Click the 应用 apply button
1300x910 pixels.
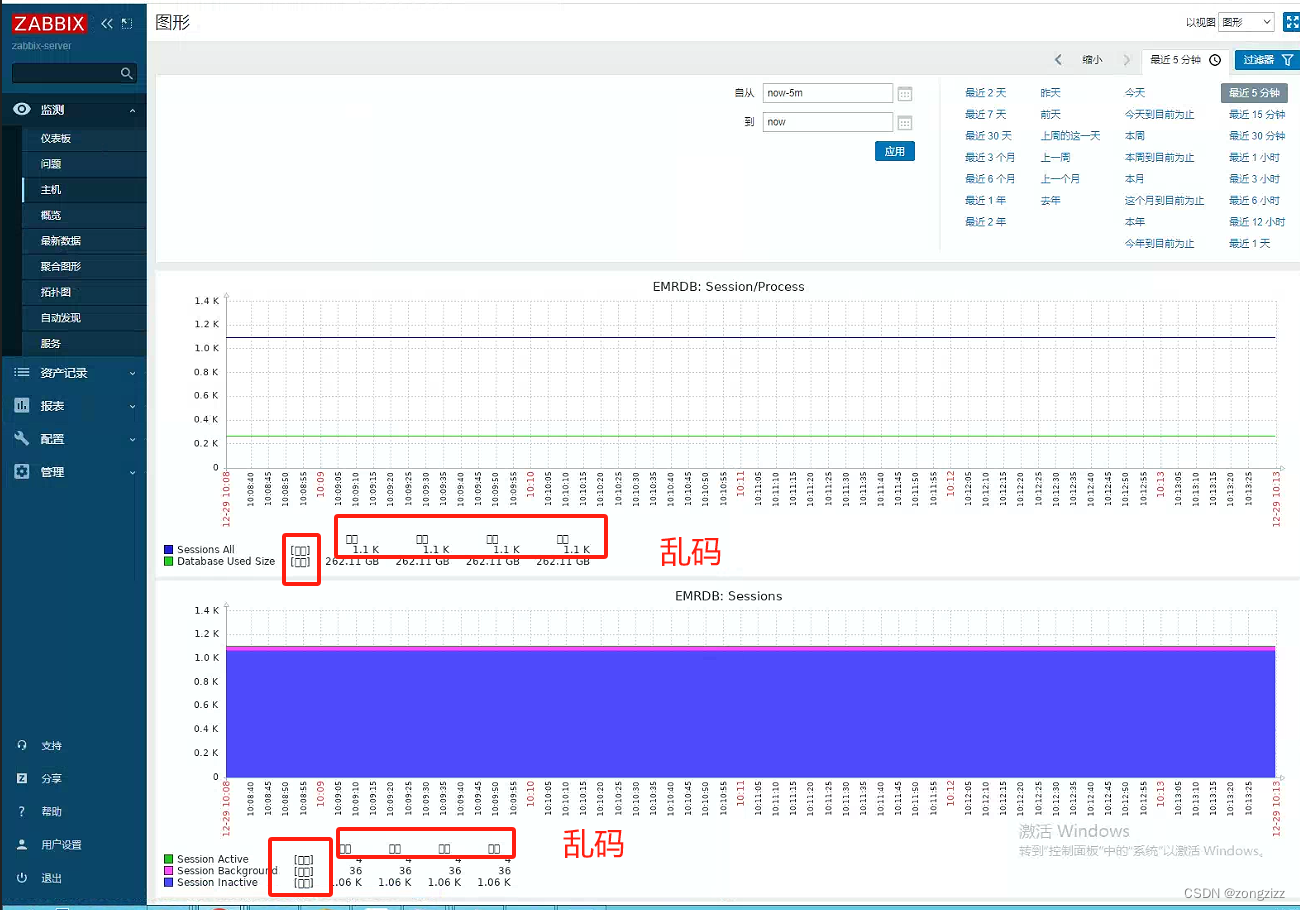click(x=894, y=152)
